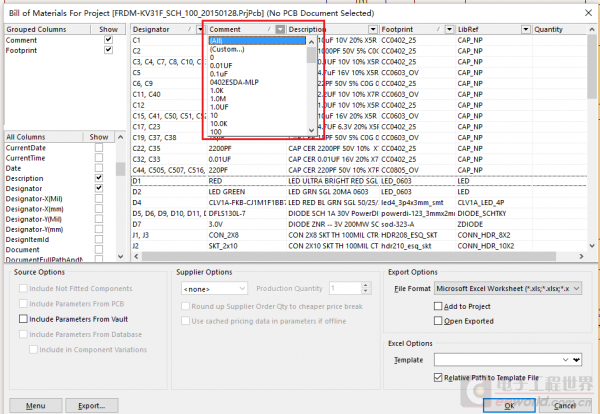Close Comment column filter dropdown arrow
The height and width of the screenshot is (414, 600).
point(280,29)
